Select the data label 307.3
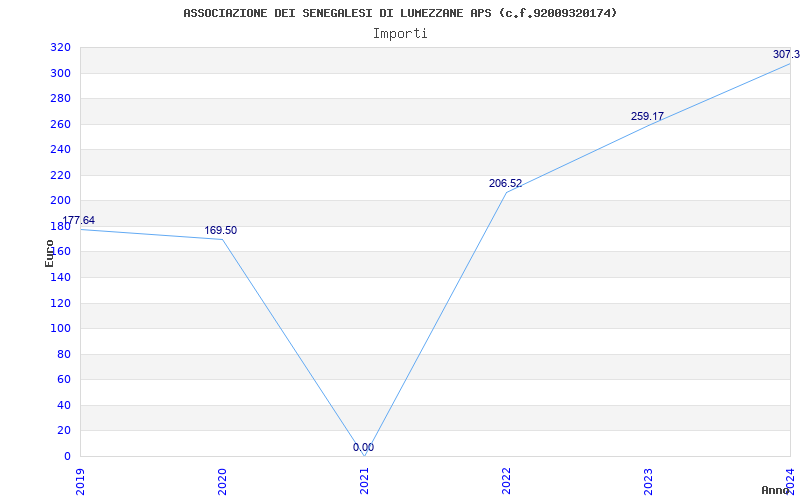800x500 pixels. tap(786, 55)
